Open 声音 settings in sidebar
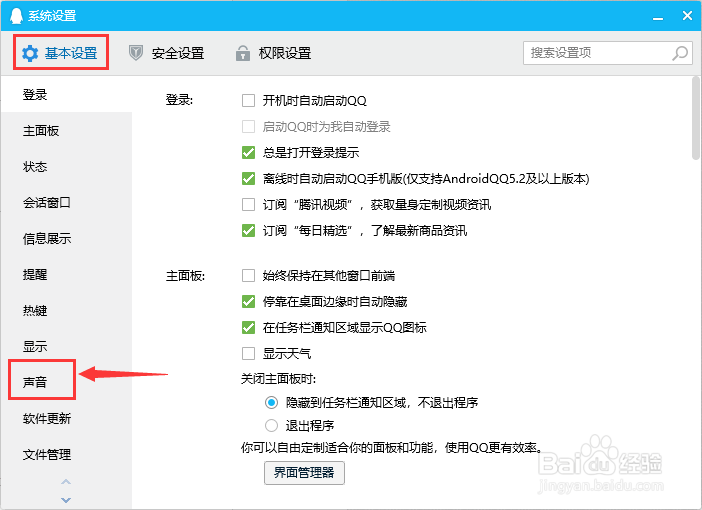This screenshot has width=702, height=510. click(x=66, y=382)
